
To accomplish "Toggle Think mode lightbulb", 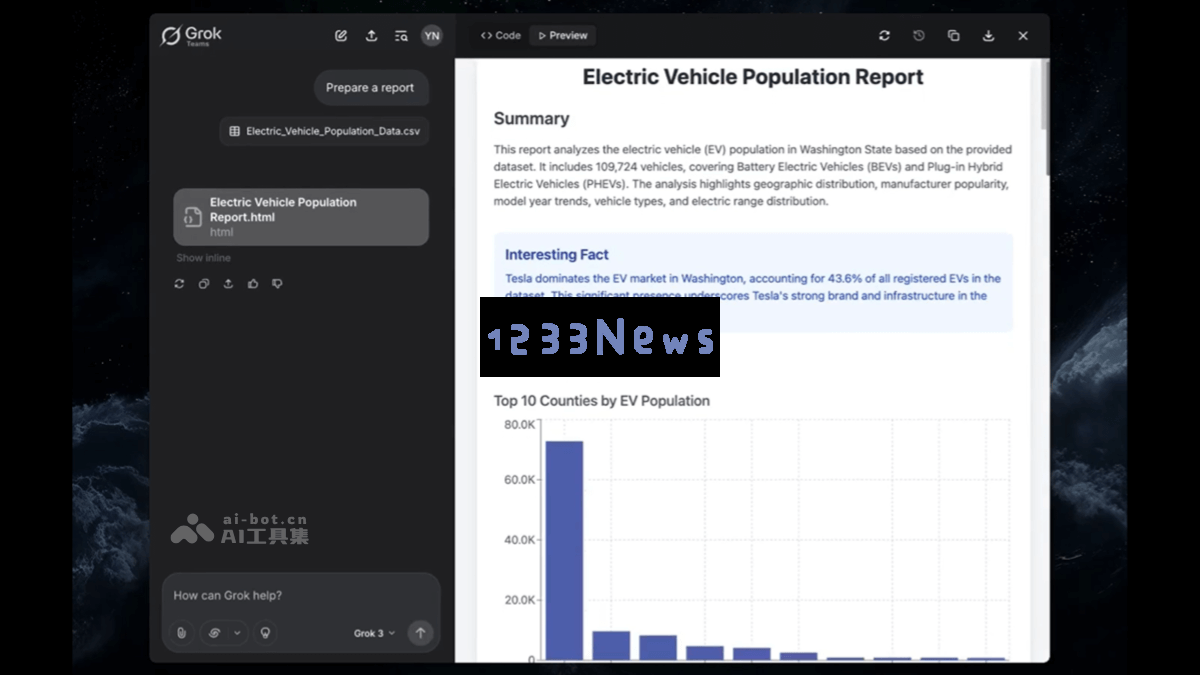I will click(x=265, y=633).
